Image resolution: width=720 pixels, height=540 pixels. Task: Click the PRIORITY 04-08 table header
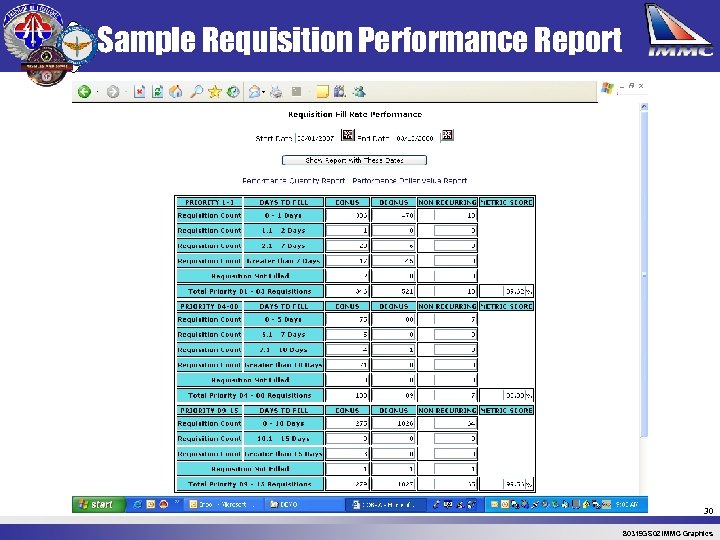pyautogui.click(x=209, y=306)
